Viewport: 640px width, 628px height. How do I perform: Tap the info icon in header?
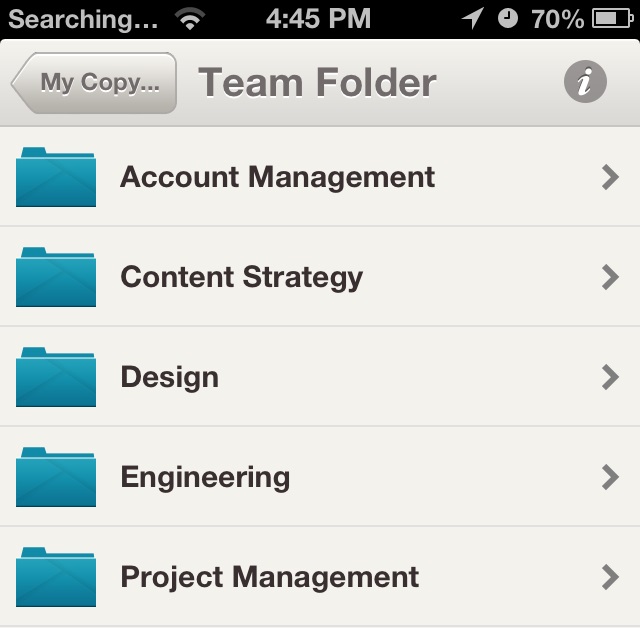pos(585,82)
